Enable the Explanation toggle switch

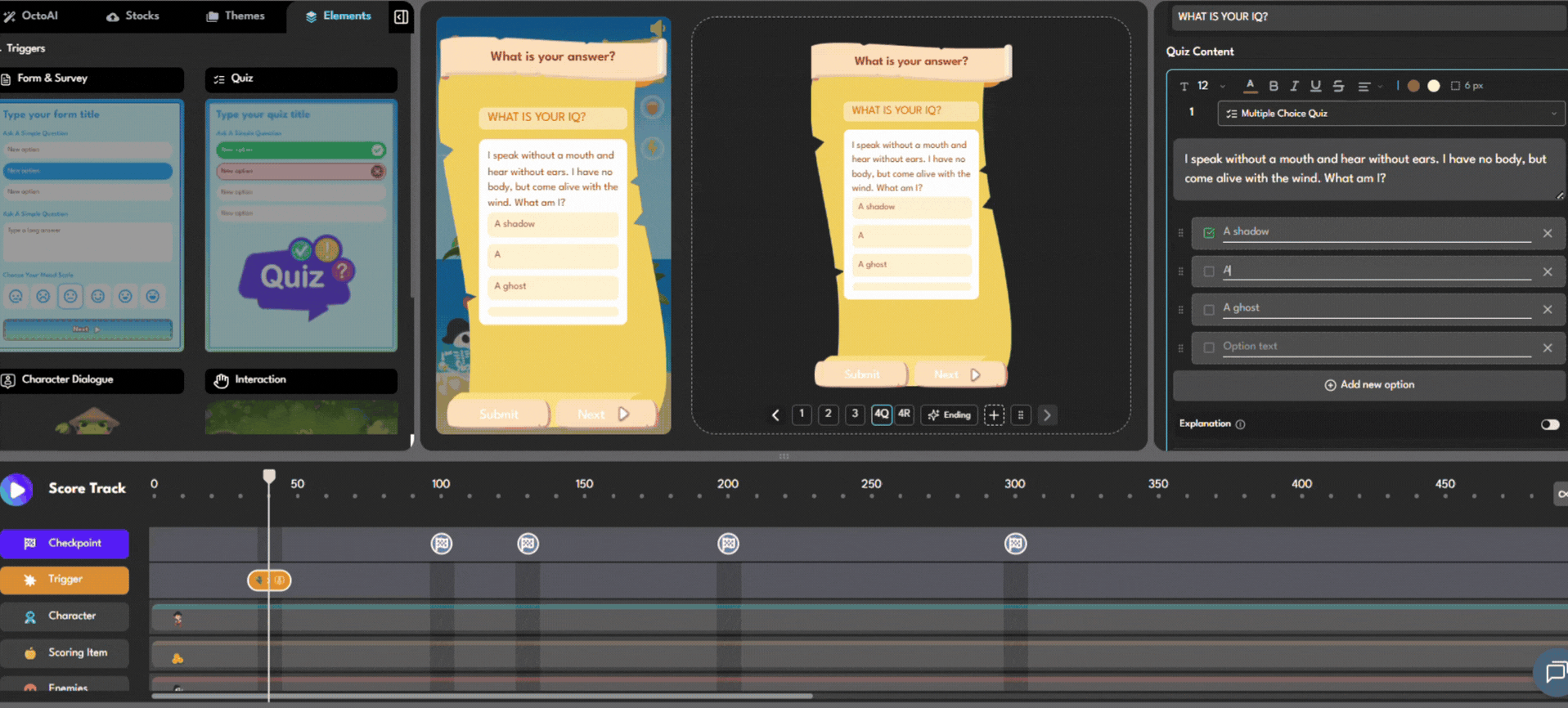[1549, 424]
